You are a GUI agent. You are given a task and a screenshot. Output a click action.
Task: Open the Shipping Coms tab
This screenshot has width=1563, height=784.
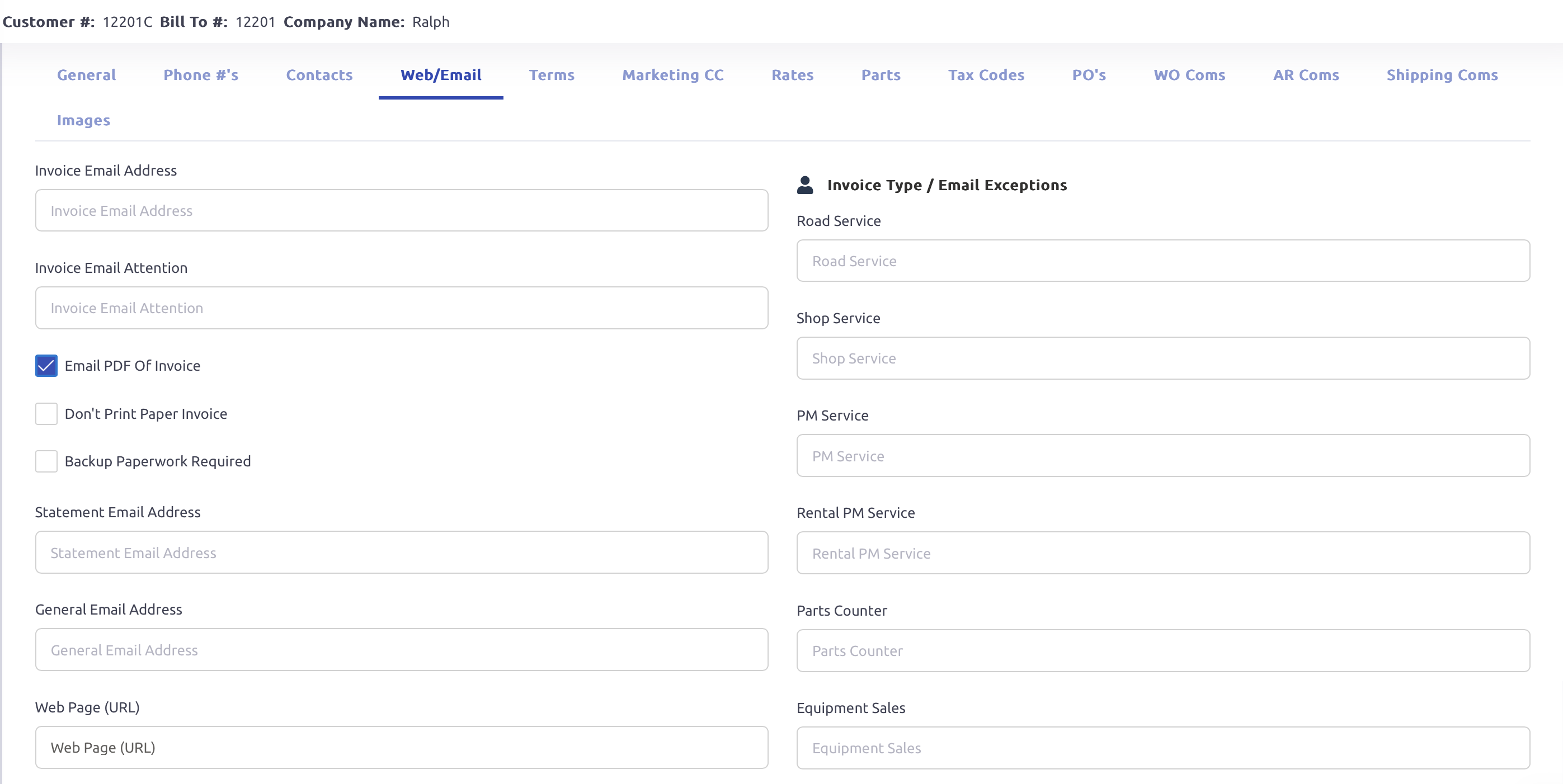pyautogui.click(x=1442, y=74)
